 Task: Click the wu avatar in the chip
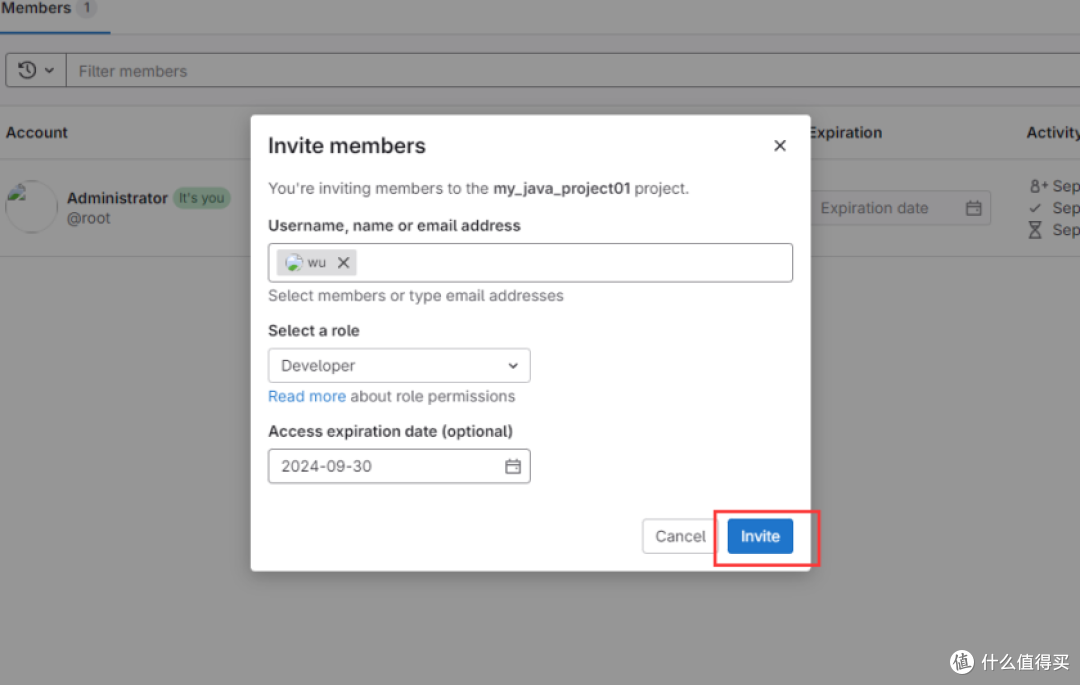pos(294,262)
